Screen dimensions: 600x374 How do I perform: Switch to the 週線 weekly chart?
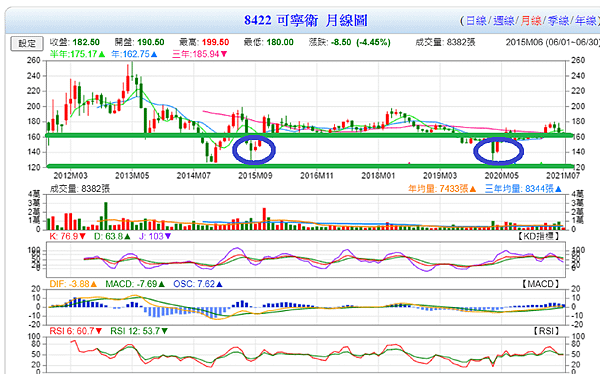click(x=503, y=21)
